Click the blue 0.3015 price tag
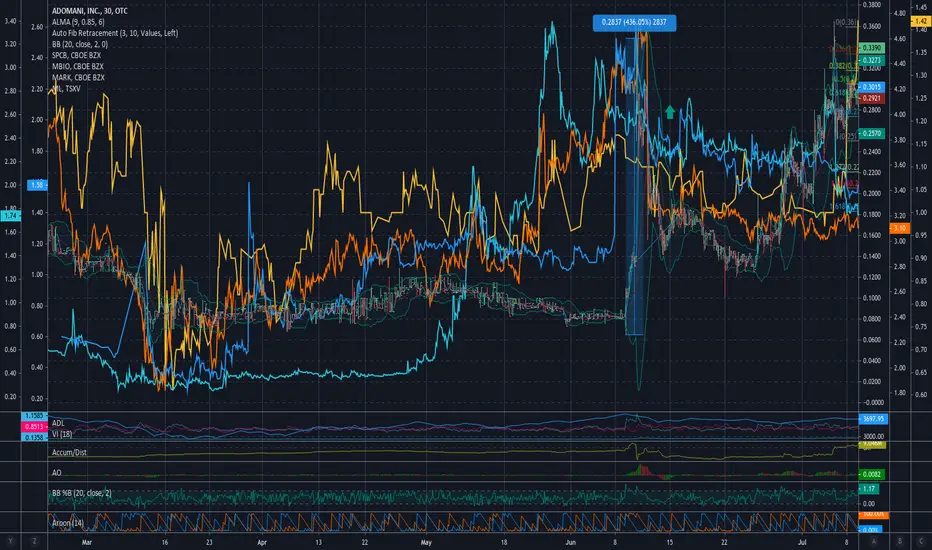This screenshot has width=932, height=550. pos(871,87)
